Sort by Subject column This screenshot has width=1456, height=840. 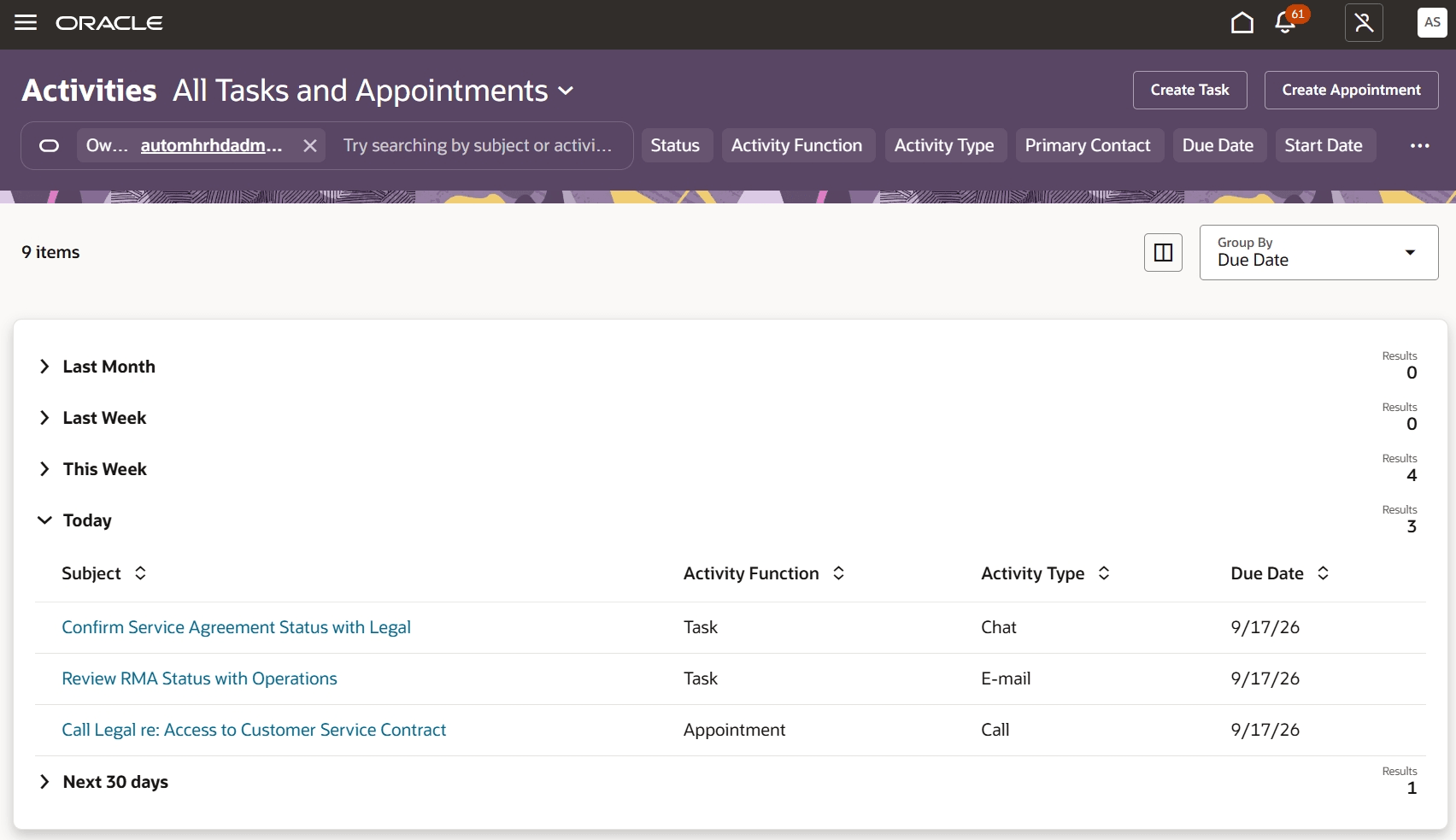tap(140, 573)
